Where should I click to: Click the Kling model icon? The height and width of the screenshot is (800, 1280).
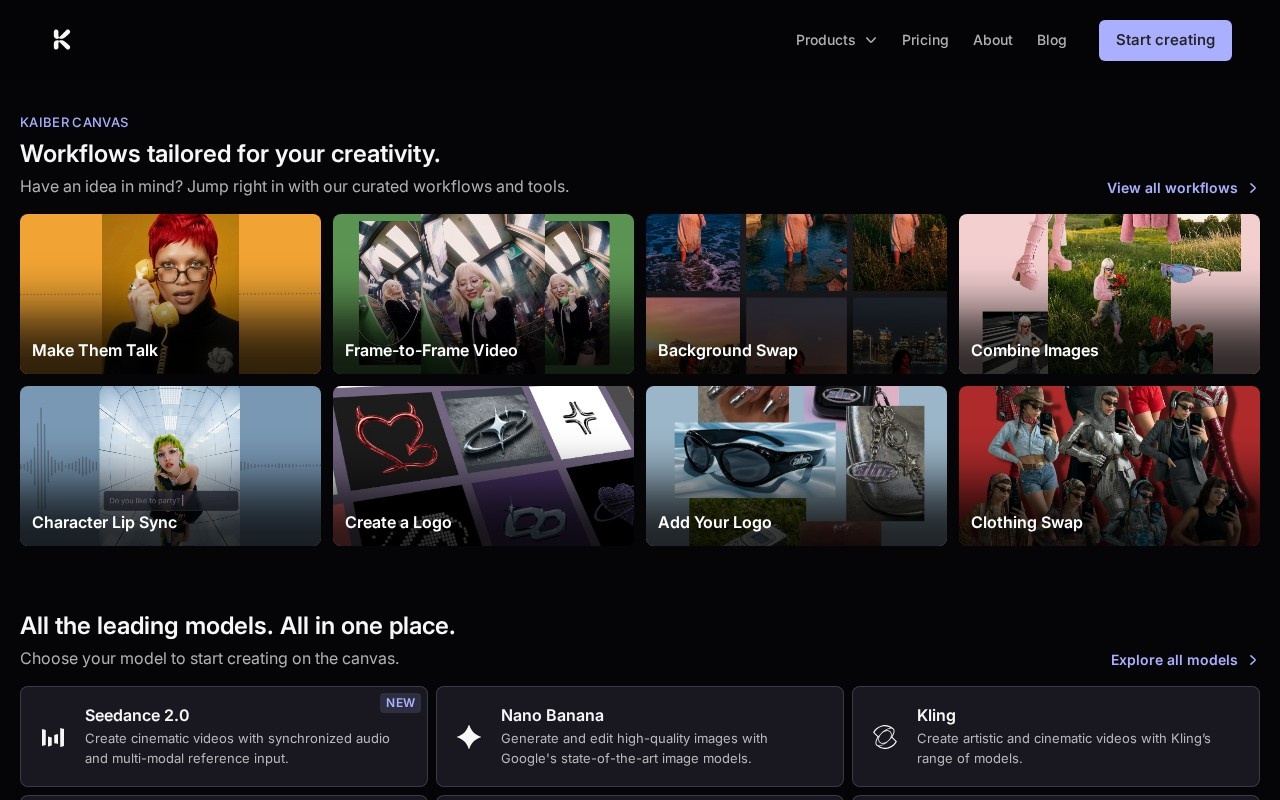[885, 737]
